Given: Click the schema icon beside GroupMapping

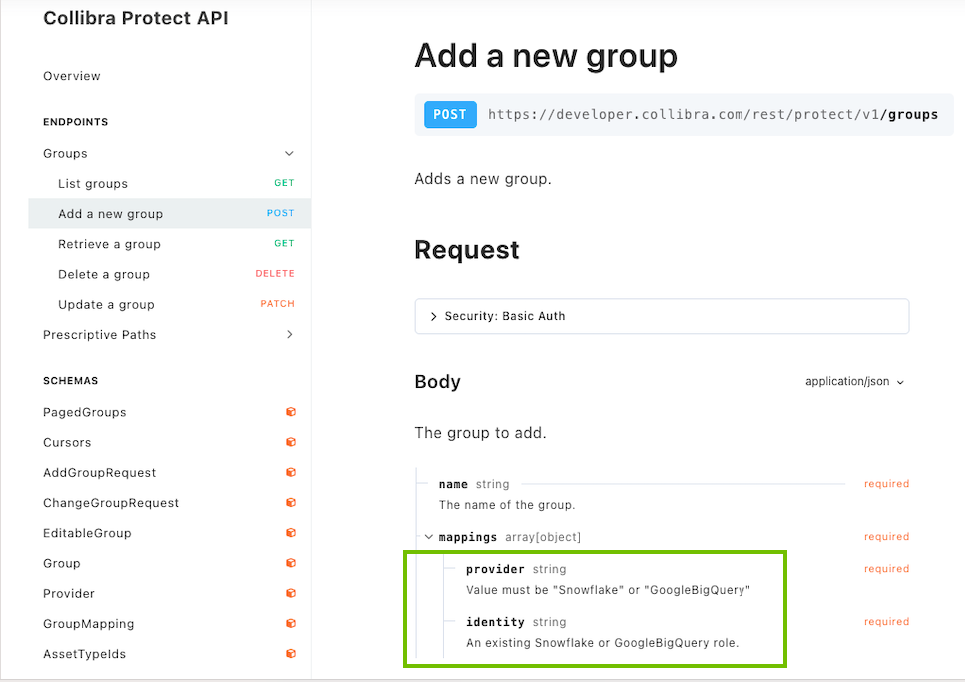Looking at the screenshot, I should [x=290, y=623].
